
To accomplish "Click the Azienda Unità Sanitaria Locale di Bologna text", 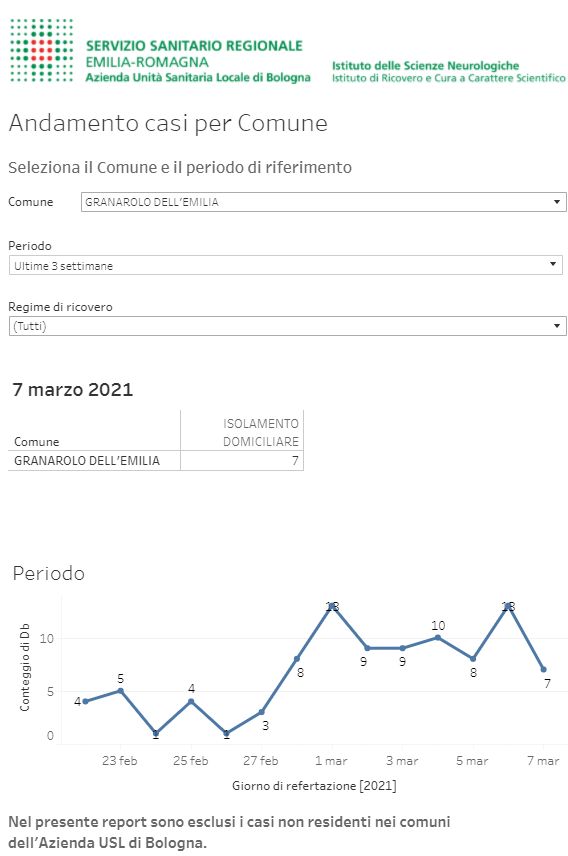I will click(x=198, y=78).
